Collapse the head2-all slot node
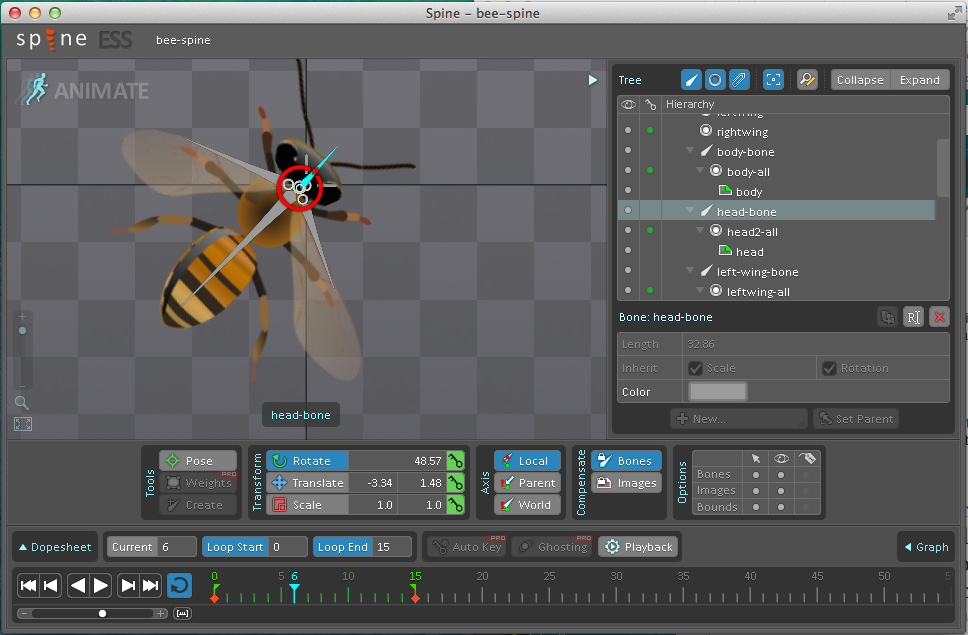Image resolution: width=968 pixels, height=635 pixels. coord(700,232)
